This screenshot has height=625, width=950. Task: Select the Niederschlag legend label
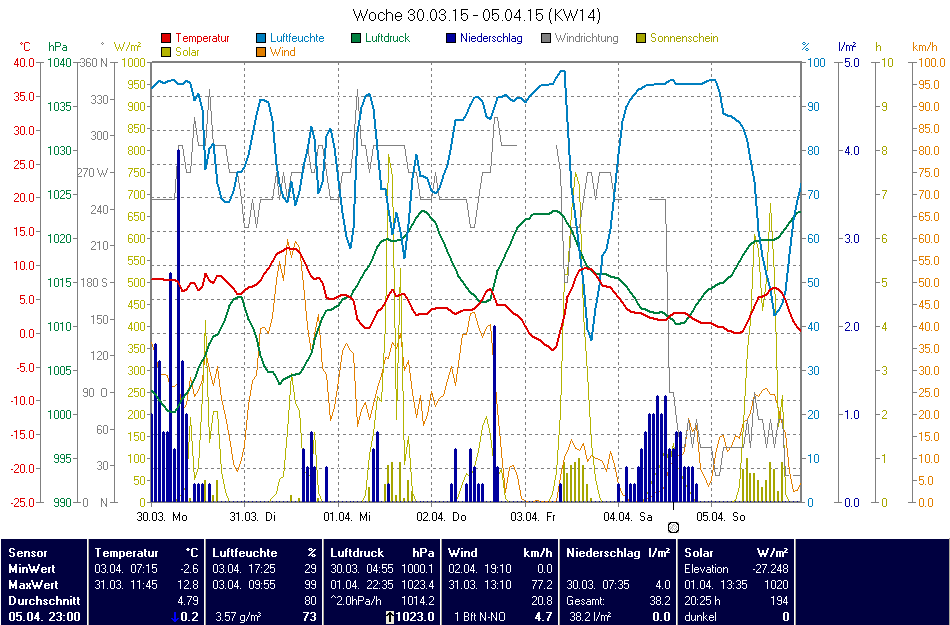[x=491, y=38]
